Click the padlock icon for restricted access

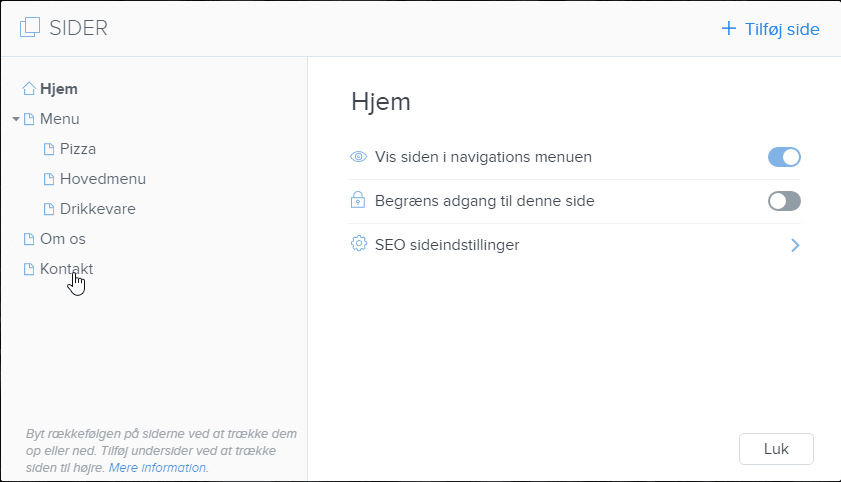[359, 200]
